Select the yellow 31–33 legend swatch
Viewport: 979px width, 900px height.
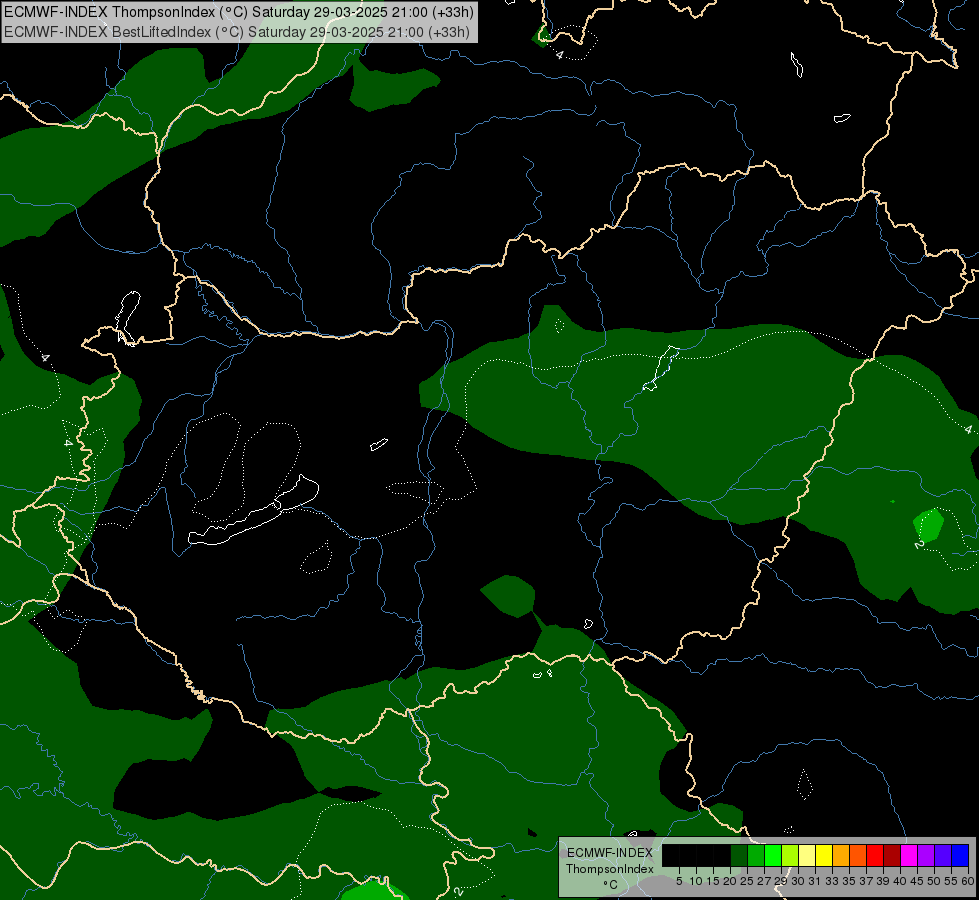click(824, 855)
